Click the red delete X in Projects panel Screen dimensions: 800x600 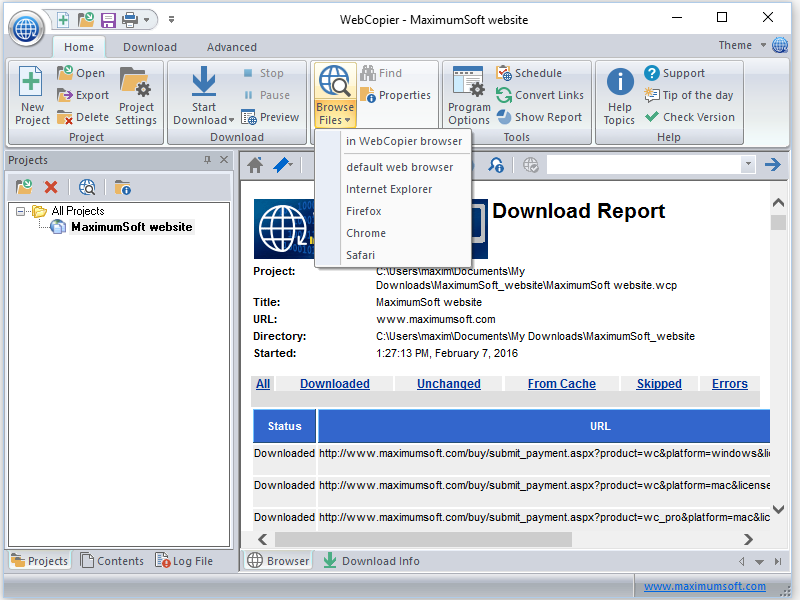coord(51,187)
